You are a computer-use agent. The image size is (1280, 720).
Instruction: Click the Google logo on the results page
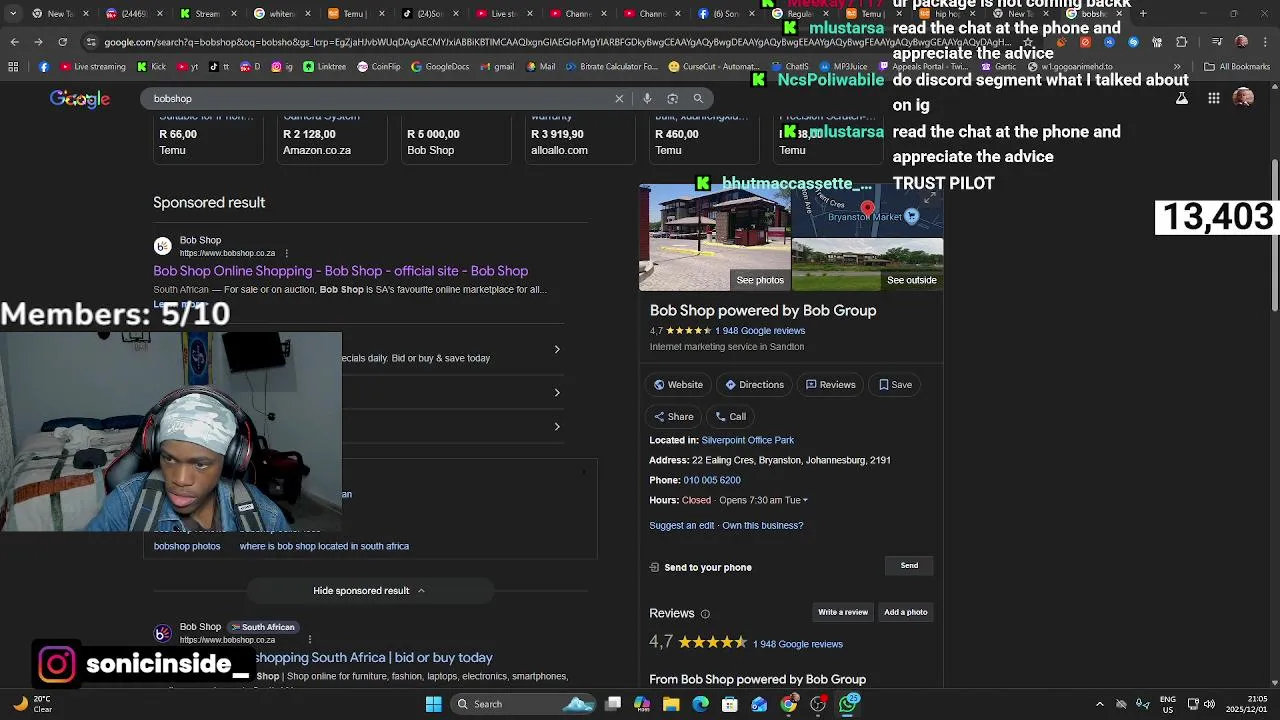(80, 98)
